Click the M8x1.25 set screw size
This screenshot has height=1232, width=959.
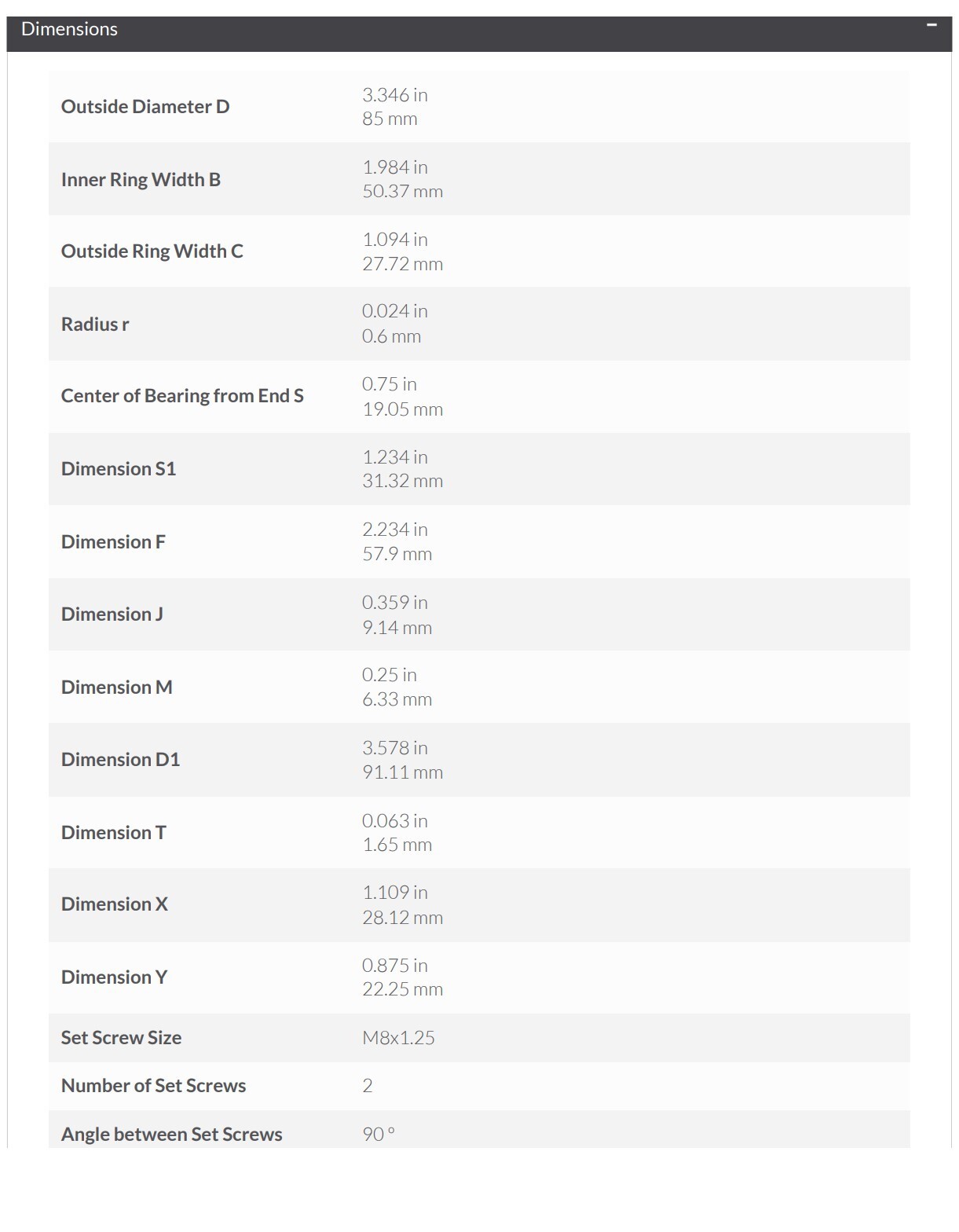pos(398,1038)
